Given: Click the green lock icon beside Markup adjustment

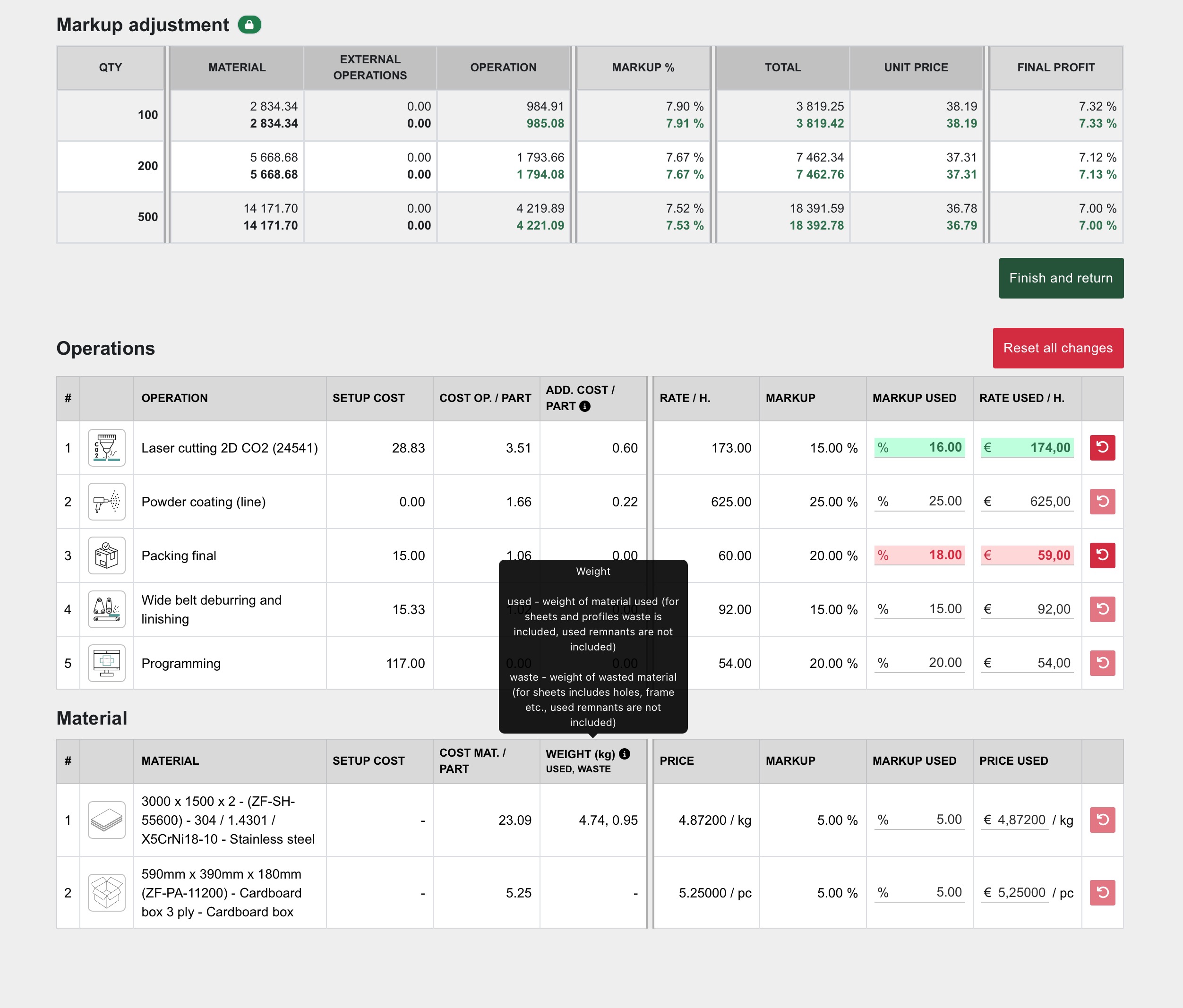Looking at the screenshot, I should (249, 25).
